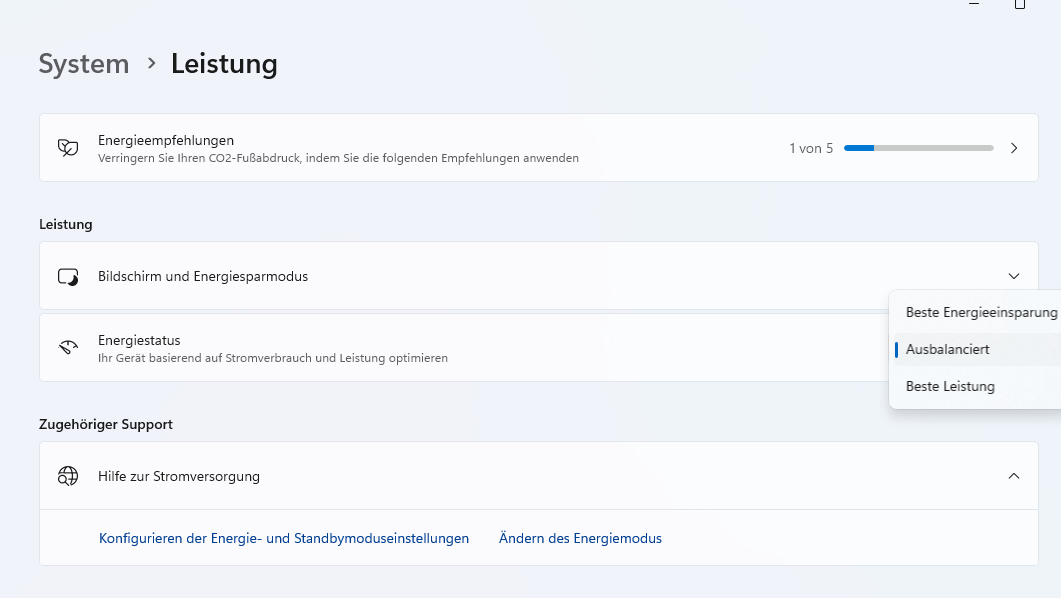This screenshot has width=1061, height=598.
Task: Click the 1 von 5 recommendations progress bar
Action: click(918, 148)
